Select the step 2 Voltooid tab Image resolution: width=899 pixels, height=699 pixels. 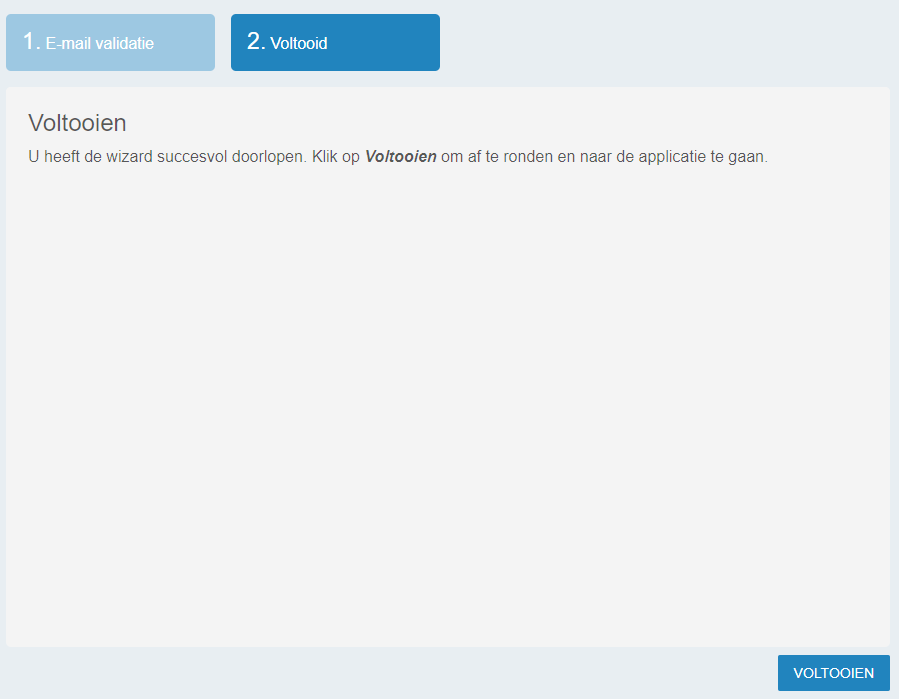[x=335, y=42]
